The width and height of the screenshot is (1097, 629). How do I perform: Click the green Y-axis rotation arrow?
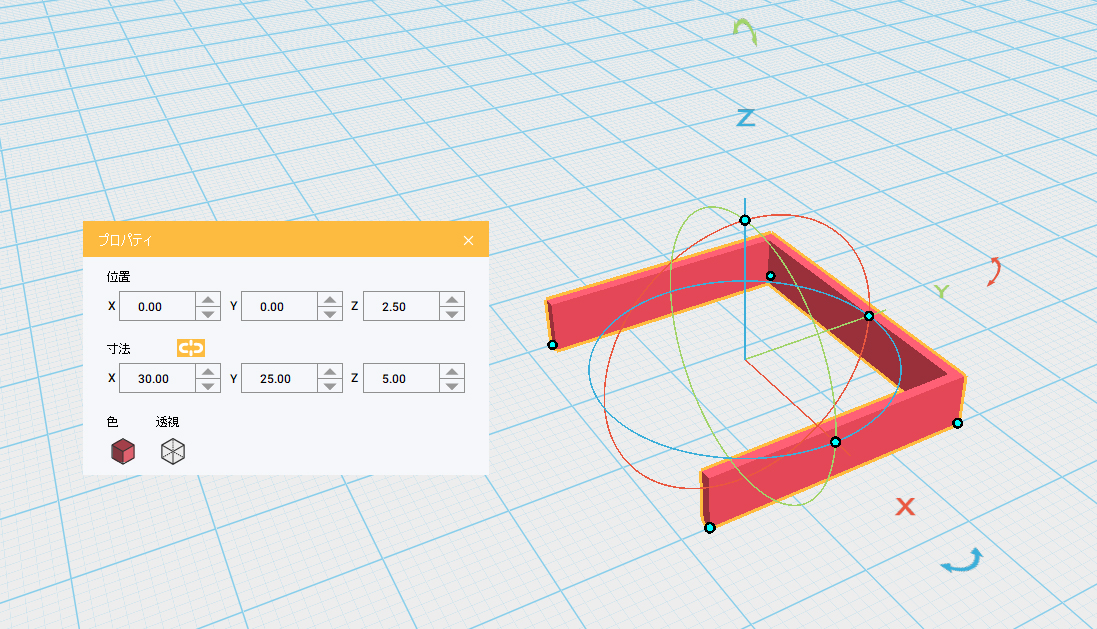(744, 31)
